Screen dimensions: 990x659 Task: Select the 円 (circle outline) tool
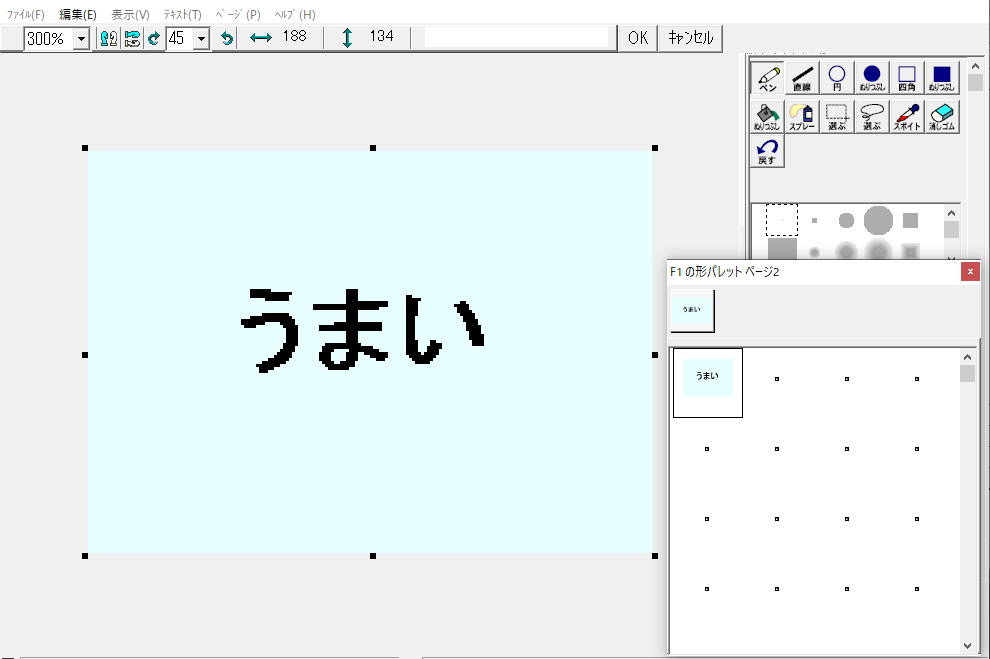click(837, 78)
